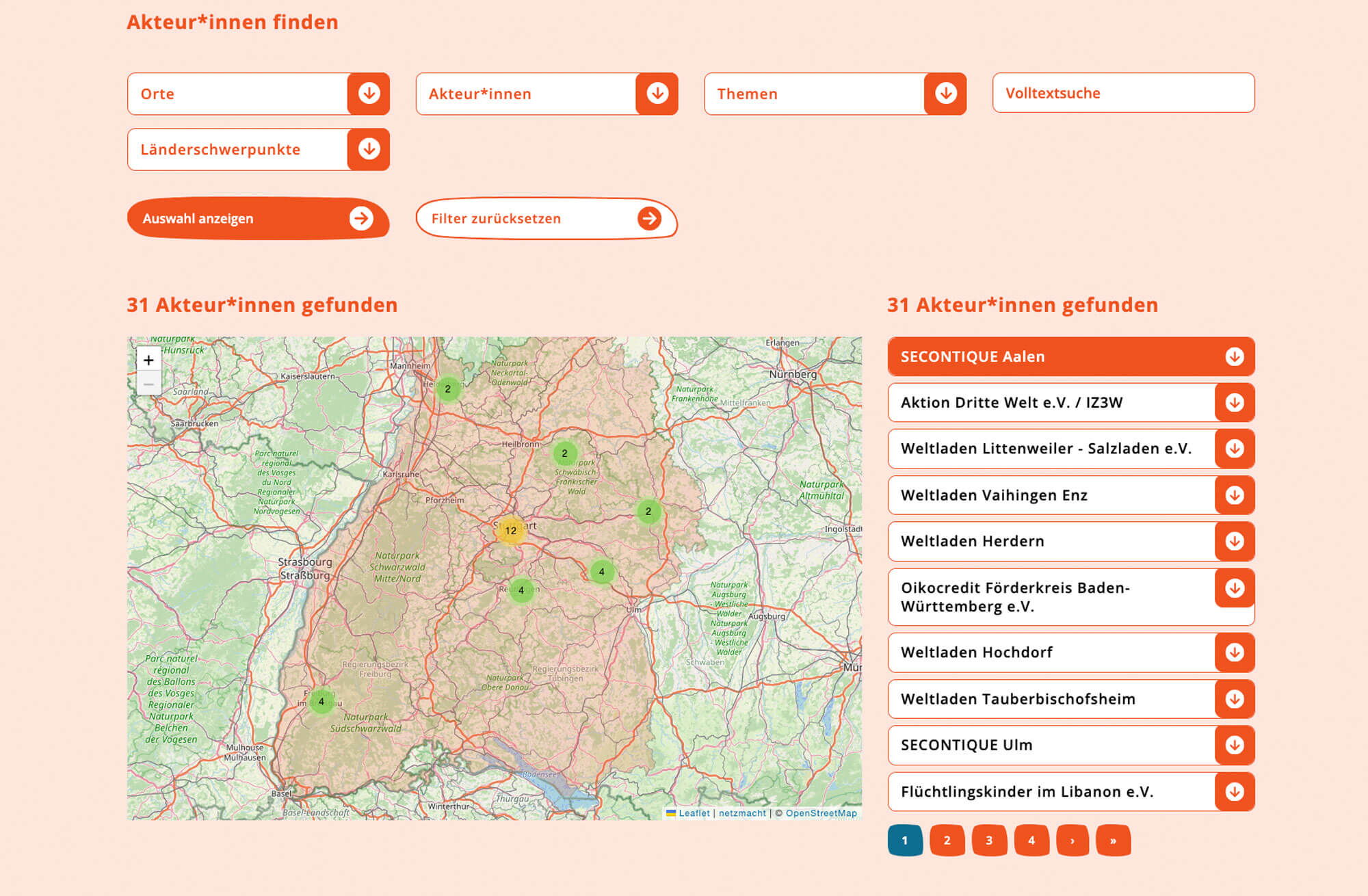
Task: Open the OpenStreetMap attribution link
Action: [x=821, y=813]
